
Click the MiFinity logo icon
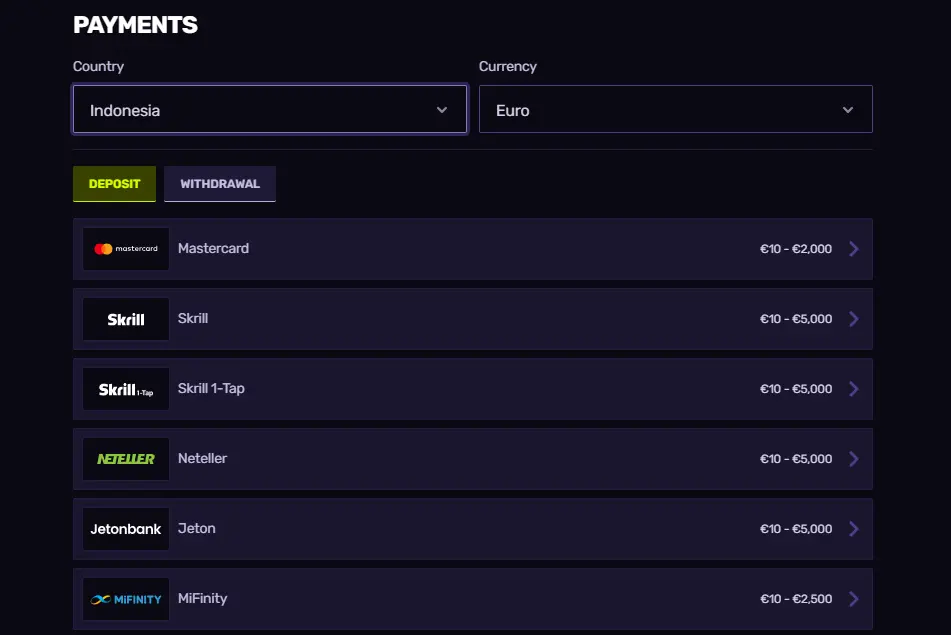[x=125, y=598]
